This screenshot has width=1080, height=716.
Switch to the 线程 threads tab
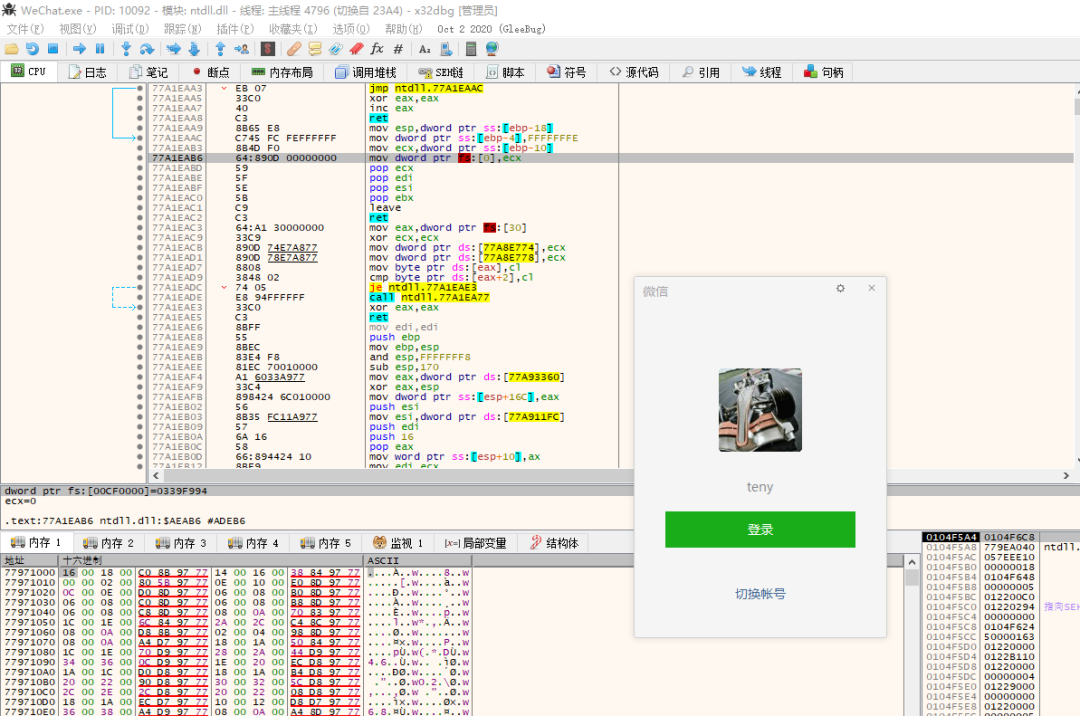(762, 72)
